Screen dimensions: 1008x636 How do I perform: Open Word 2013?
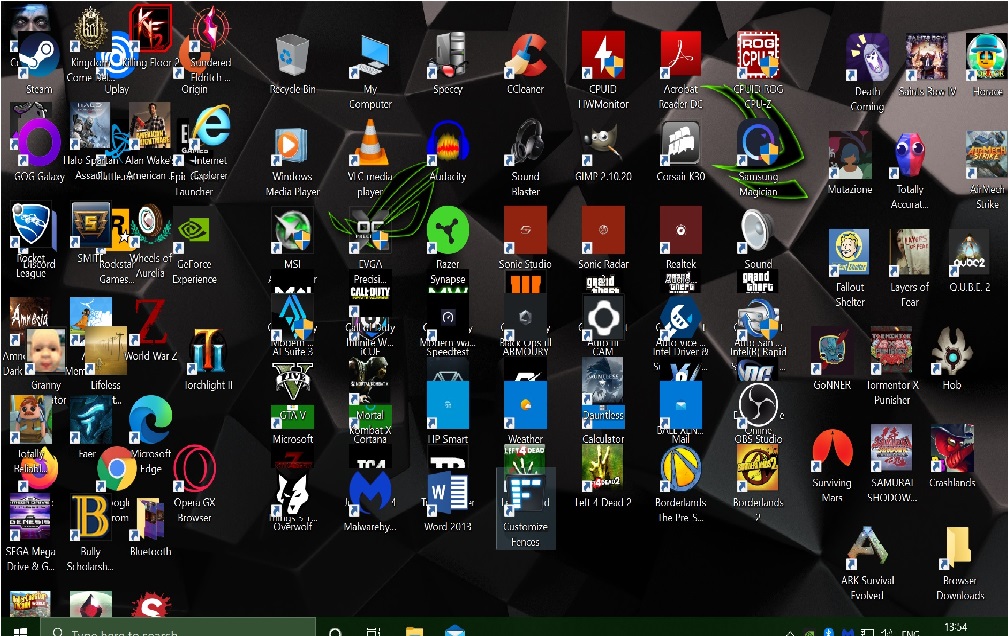click(x=448, y=494)
